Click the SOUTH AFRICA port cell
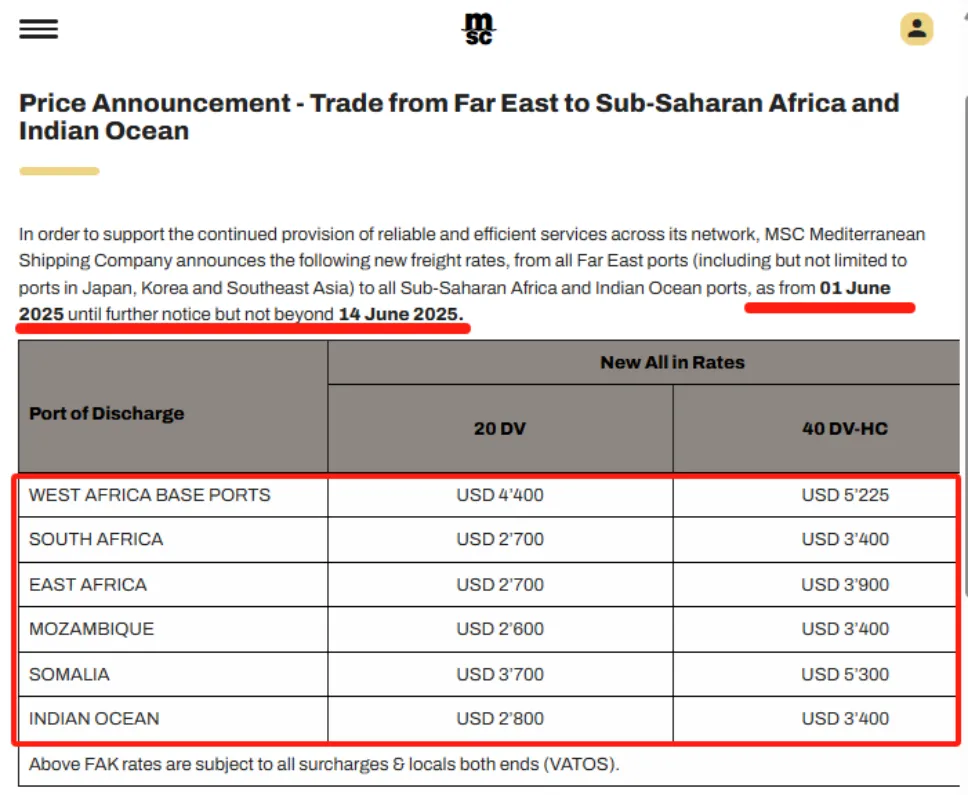 click(x=173, y=540)
